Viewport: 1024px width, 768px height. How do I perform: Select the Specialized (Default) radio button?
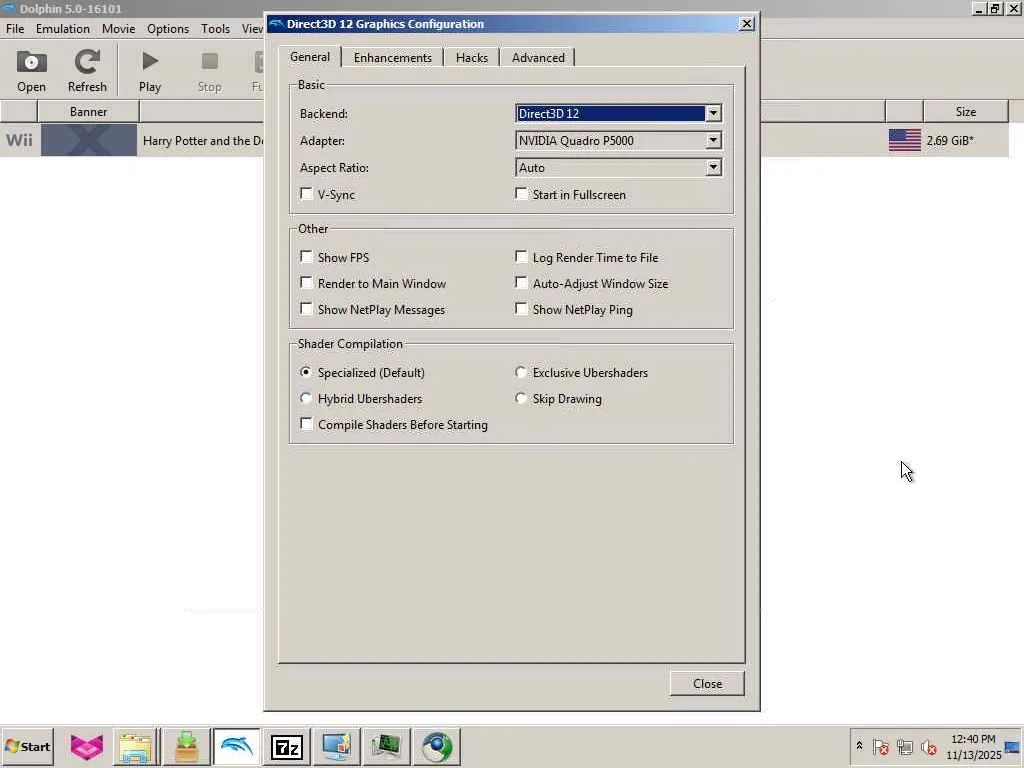coord(306,372)
